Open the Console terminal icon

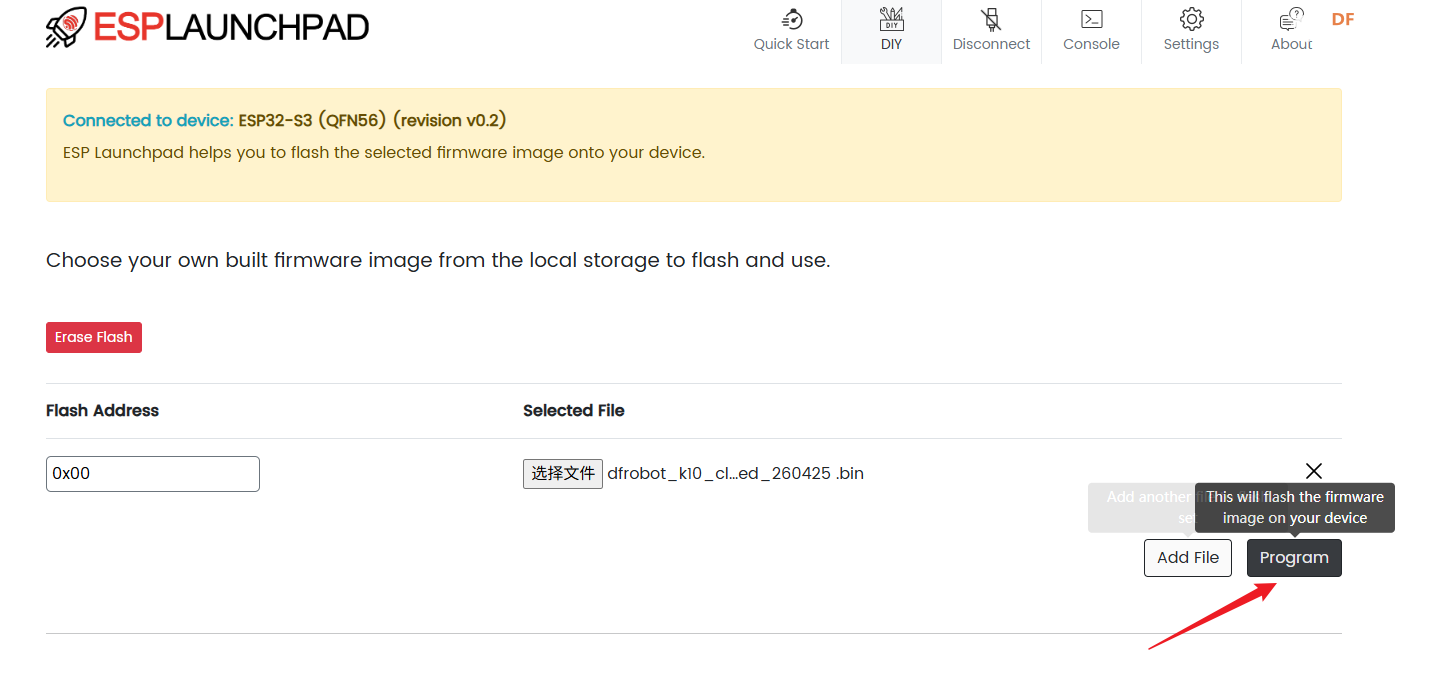tap(1091, 19)
